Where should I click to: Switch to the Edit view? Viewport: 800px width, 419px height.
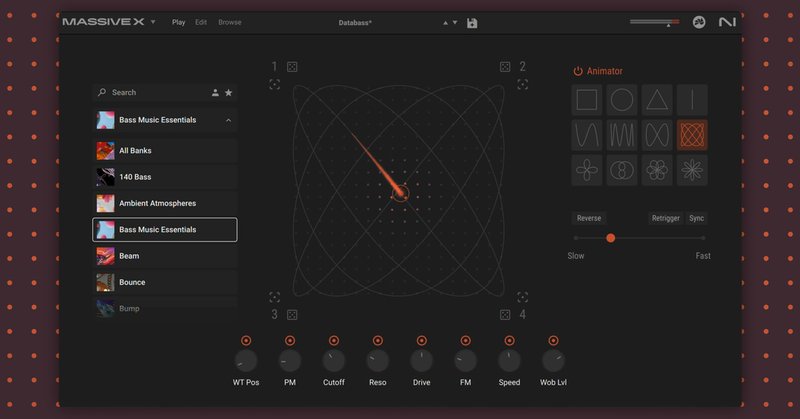[201, 22]
